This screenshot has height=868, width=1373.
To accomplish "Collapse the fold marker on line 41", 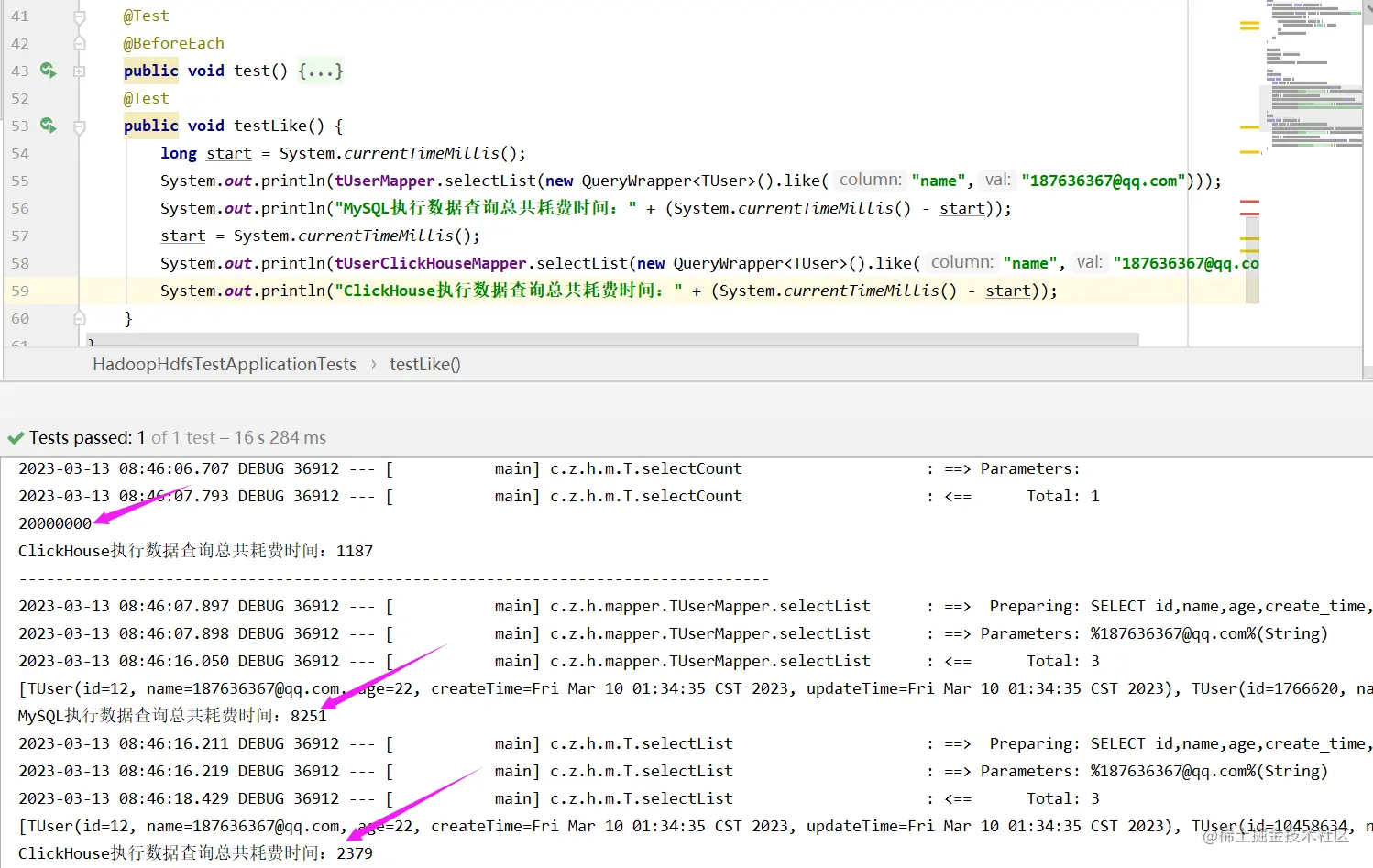I will (80, 16).
